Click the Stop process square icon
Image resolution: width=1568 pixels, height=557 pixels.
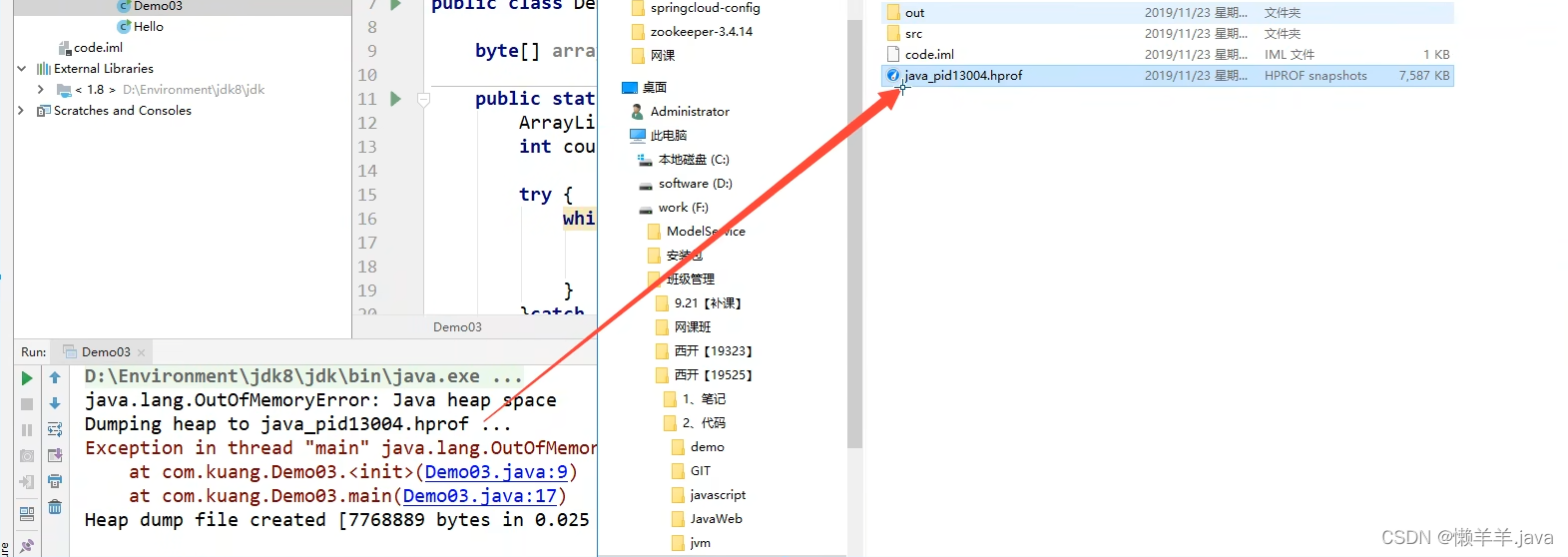27,404
